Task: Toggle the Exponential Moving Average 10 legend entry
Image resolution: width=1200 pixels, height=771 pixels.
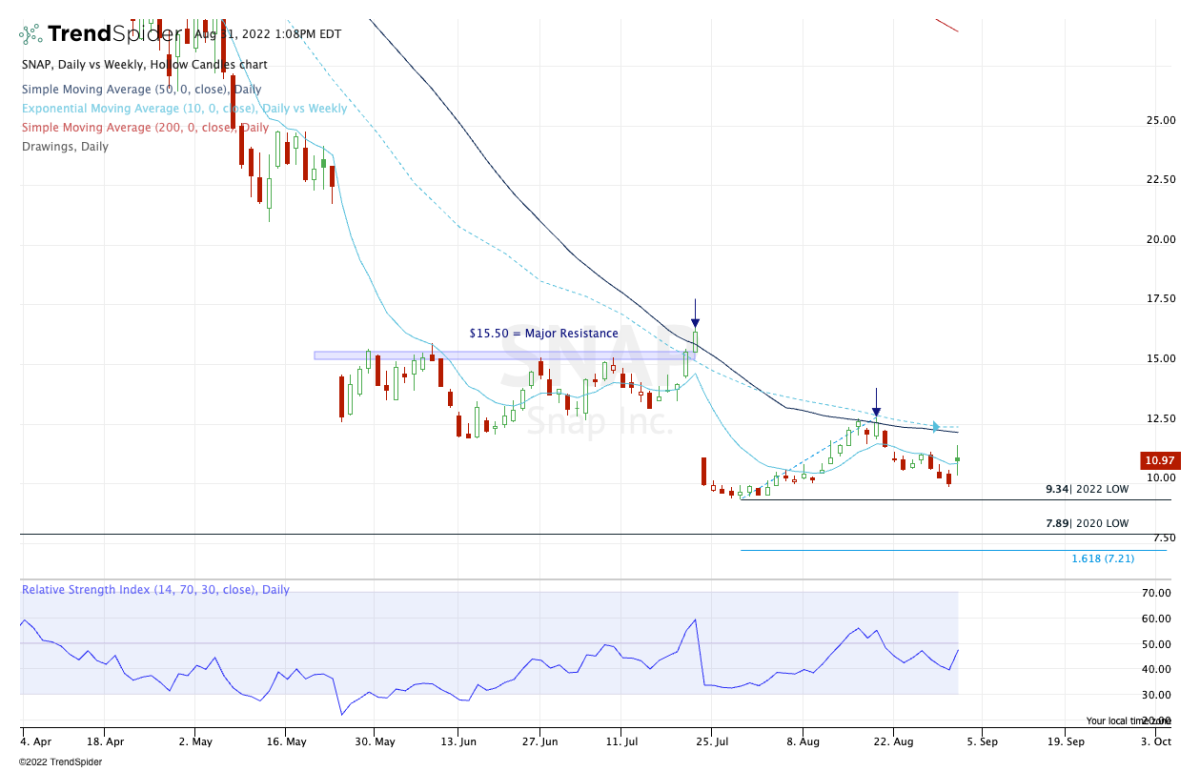Action: [x=184, y=108]
